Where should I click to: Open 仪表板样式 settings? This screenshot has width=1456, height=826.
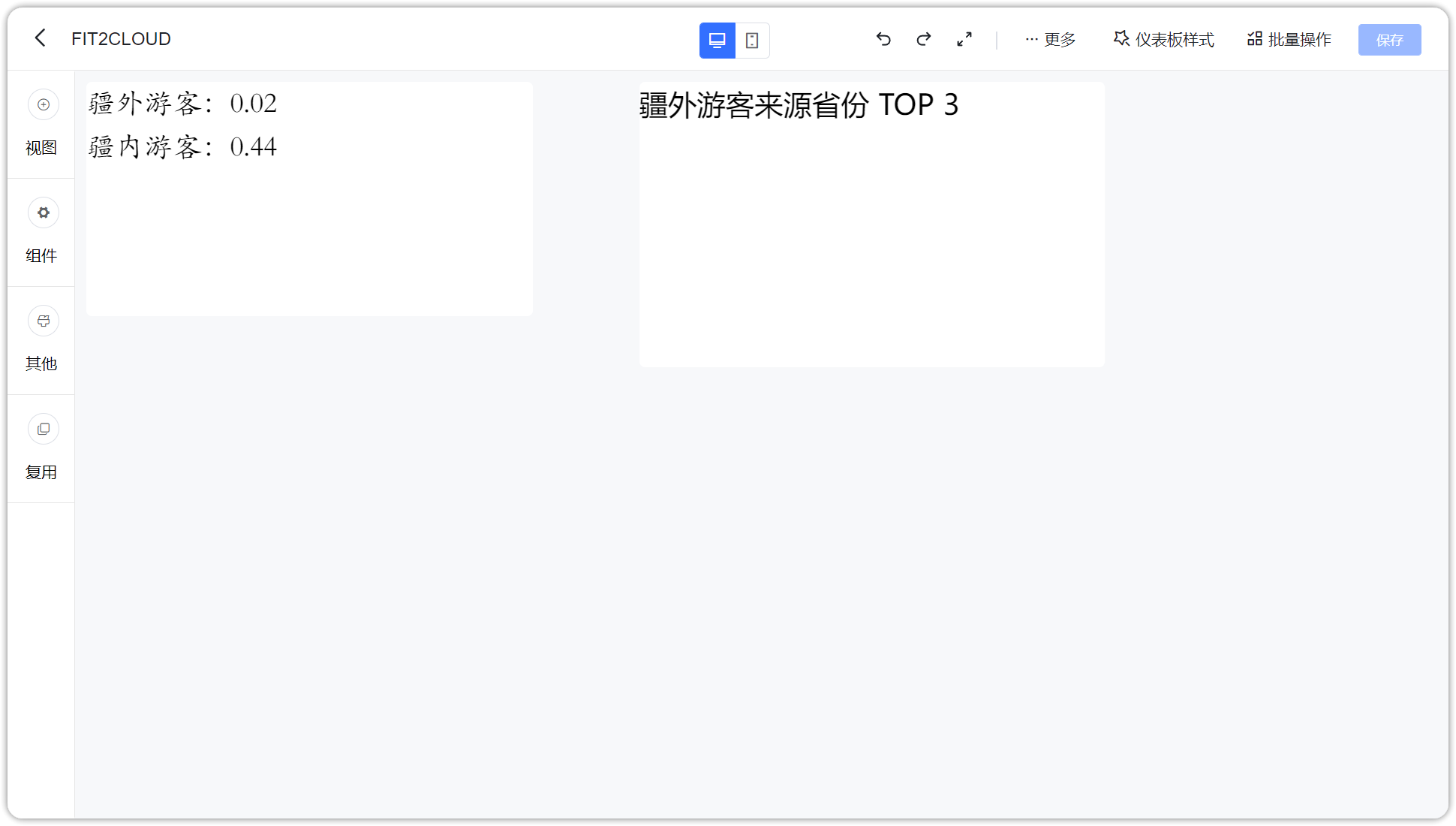(1164, 40)
